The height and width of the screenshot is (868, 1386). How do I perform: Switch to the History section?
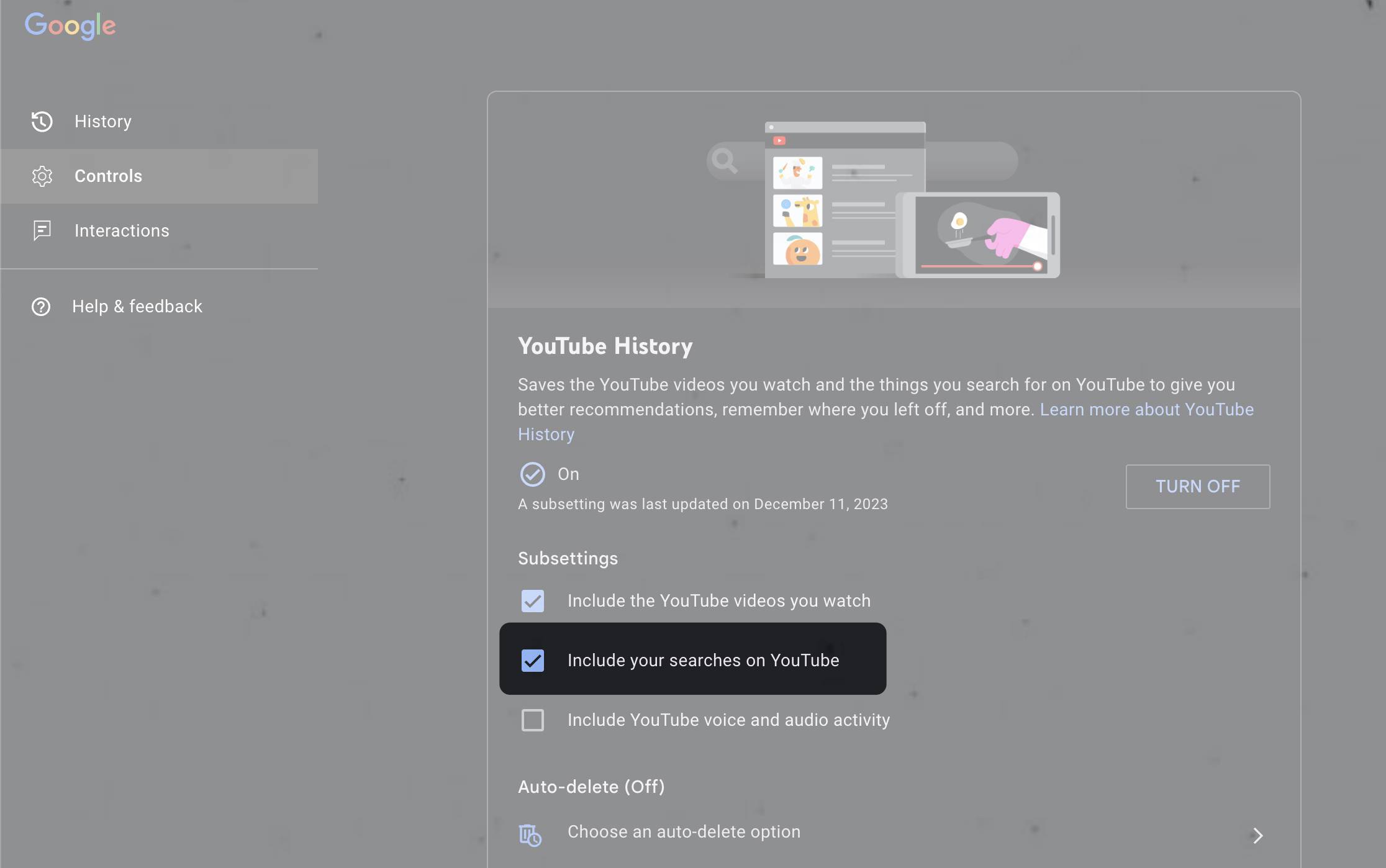[x=102, y=122]
